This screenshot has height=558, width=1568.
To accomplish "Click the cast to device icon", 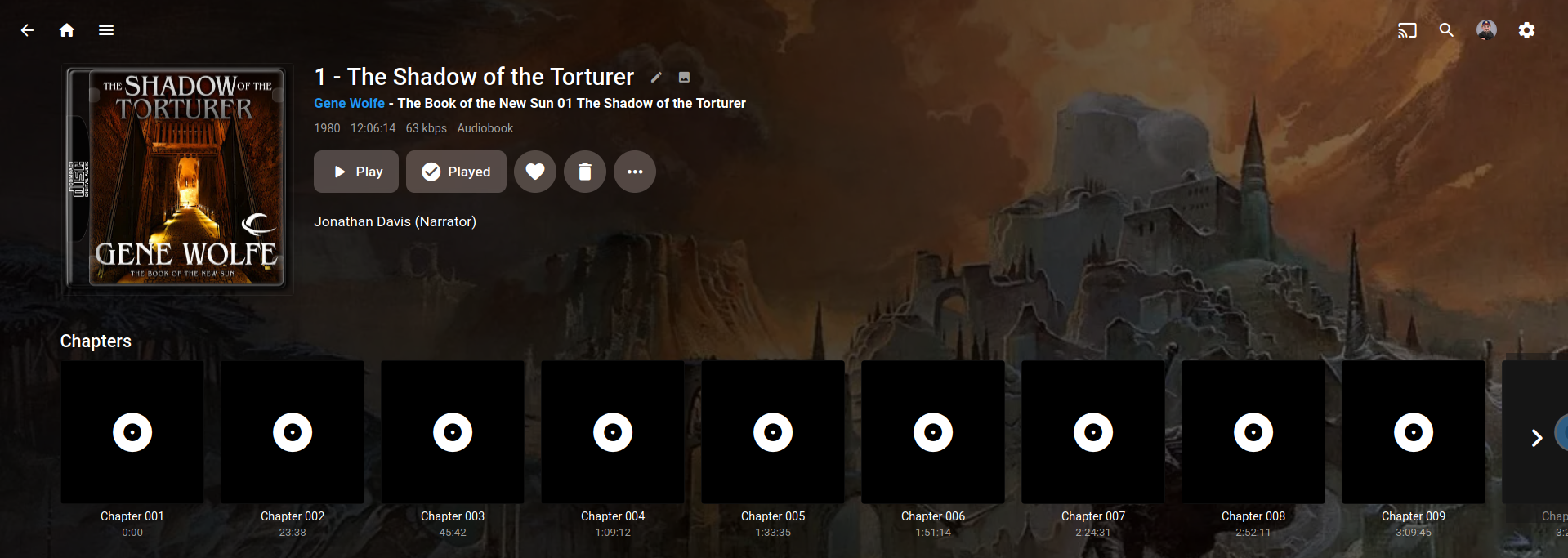I will (1407, 30).
